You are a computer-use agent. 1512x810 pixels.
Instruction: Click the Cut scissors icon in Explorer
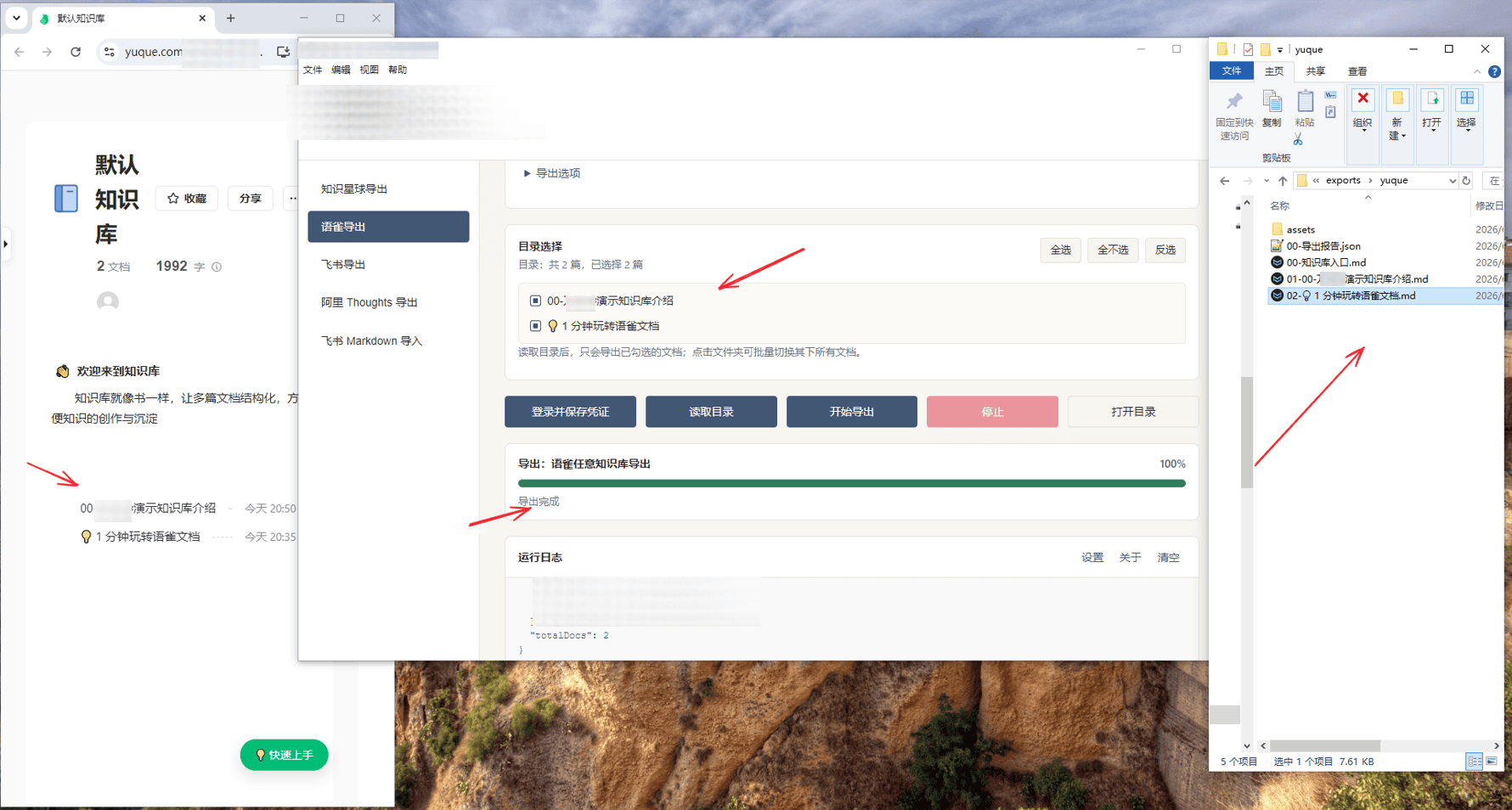tap(1298, 138)
